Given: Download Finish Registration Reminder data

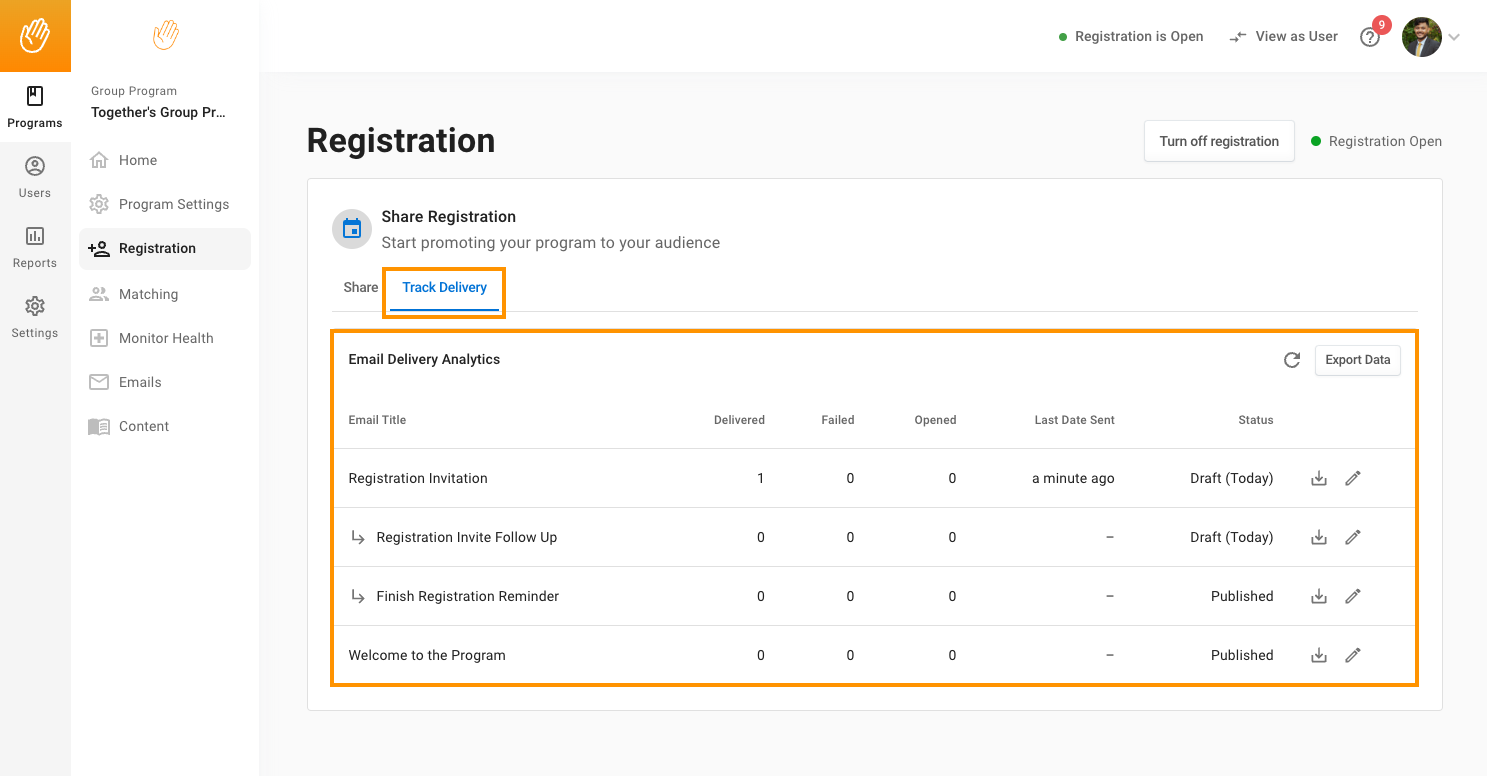Looking at the screenshot, I should 1319,596.
